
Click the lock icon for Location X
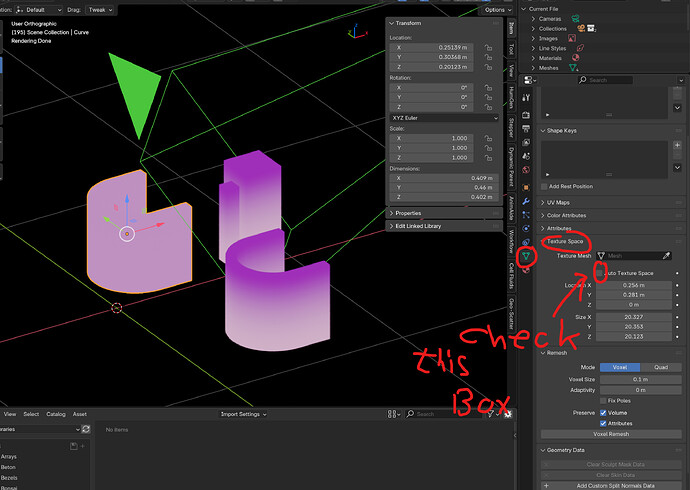488,48
